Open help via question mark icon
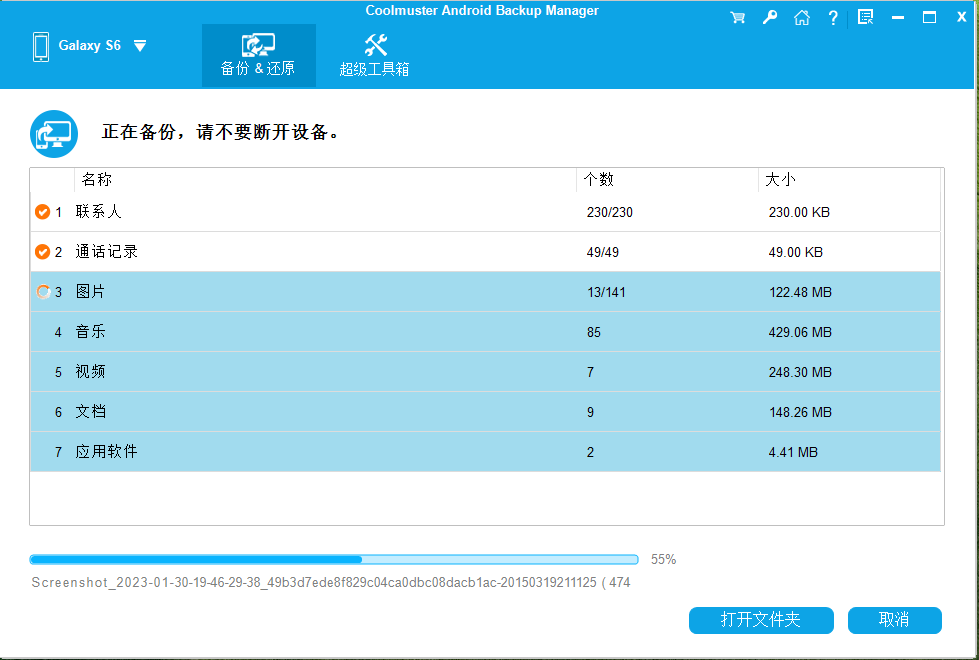979x660 pixels. pyautogui.click(x=833, y=17)
